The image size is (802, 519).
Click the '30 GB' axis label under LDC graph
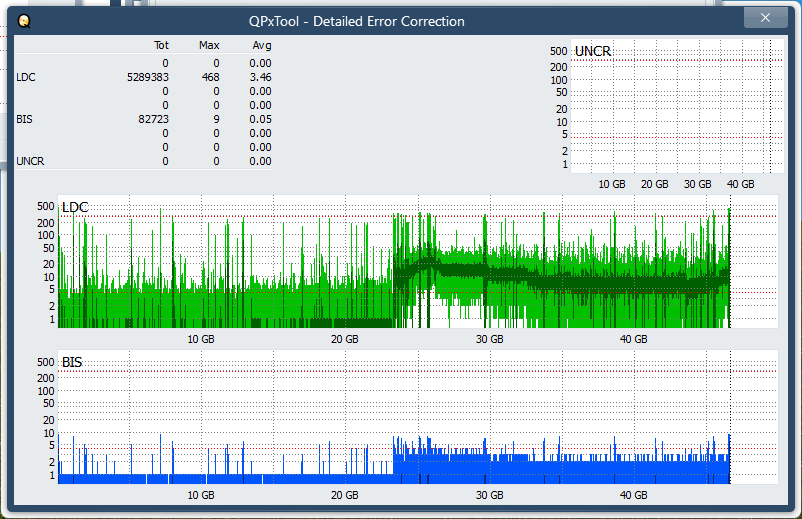tap(489, 339)
